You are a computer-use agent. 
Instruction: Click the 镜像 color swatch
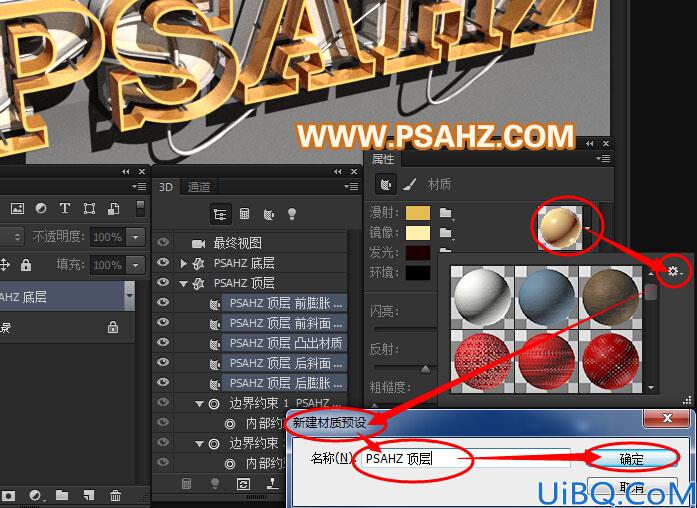[418, 233]
